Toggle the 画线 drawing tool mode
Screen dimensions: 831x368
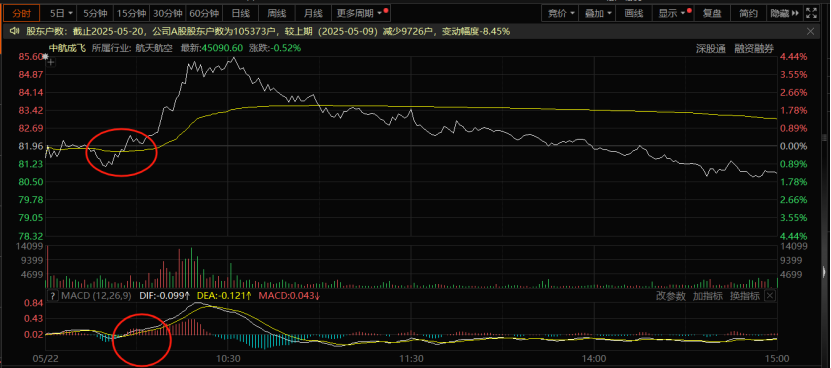click(634, 13)
